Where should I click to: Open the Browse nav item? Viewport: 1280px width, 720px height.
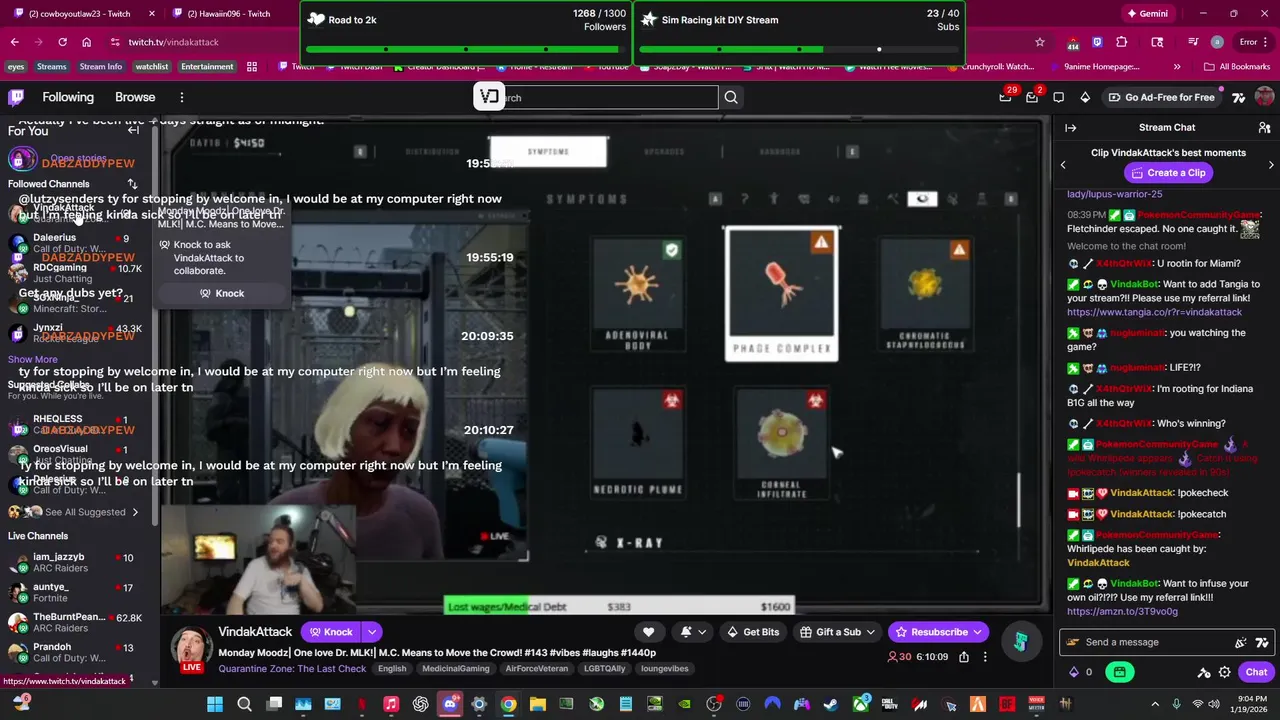135,97
